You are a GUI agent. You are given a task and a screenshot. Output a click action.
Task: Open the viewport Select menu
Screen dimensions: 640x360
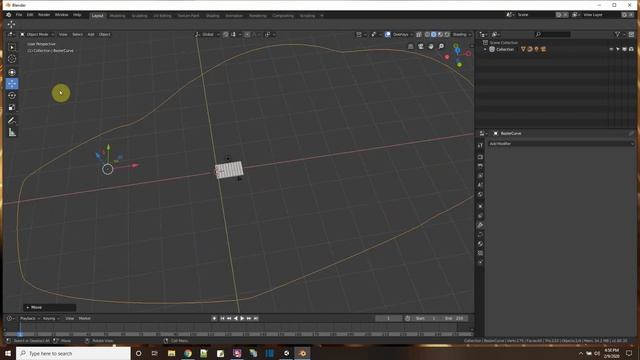point(77,34)
